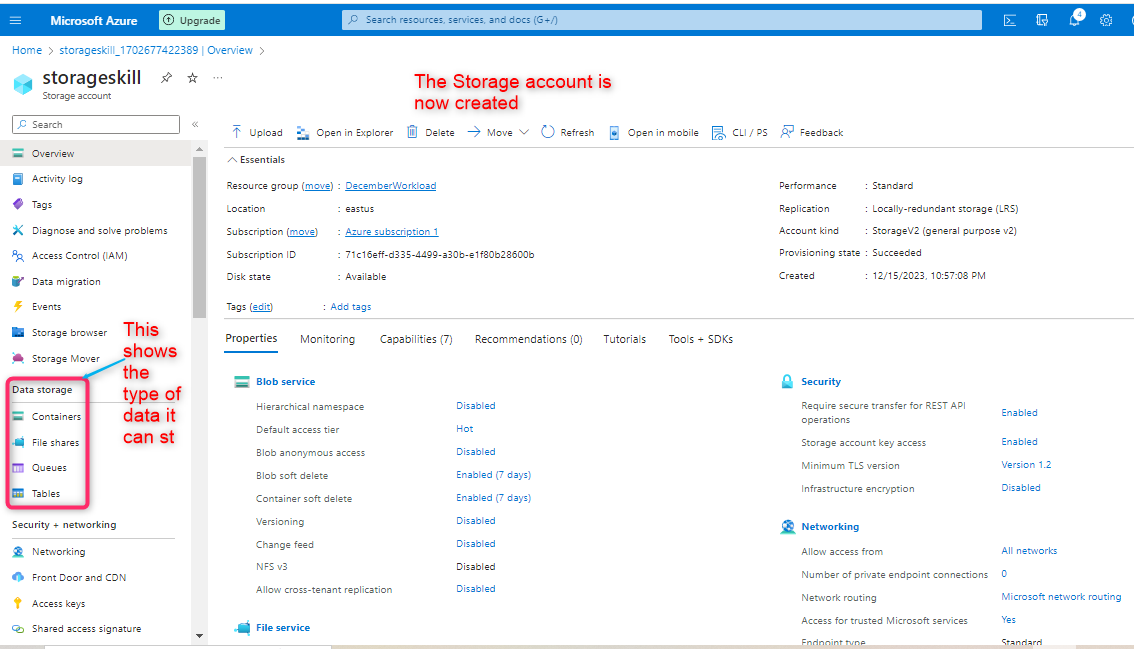Open Tables
The height and width of the screenshot is (649, 1134).
point(47,493)
